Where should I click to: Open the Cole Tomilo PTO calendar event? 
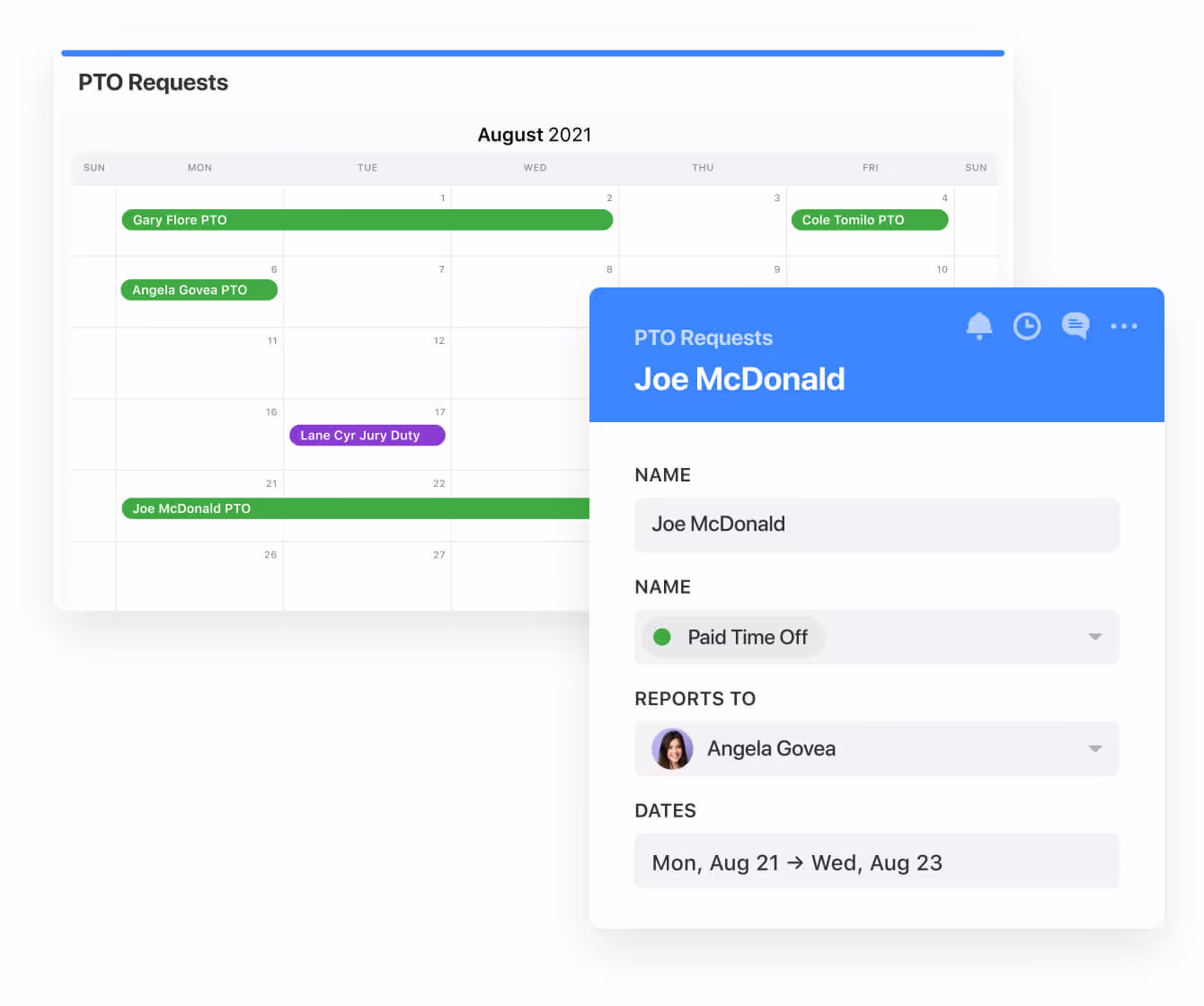pyautogui.click(x=869, y=220)
